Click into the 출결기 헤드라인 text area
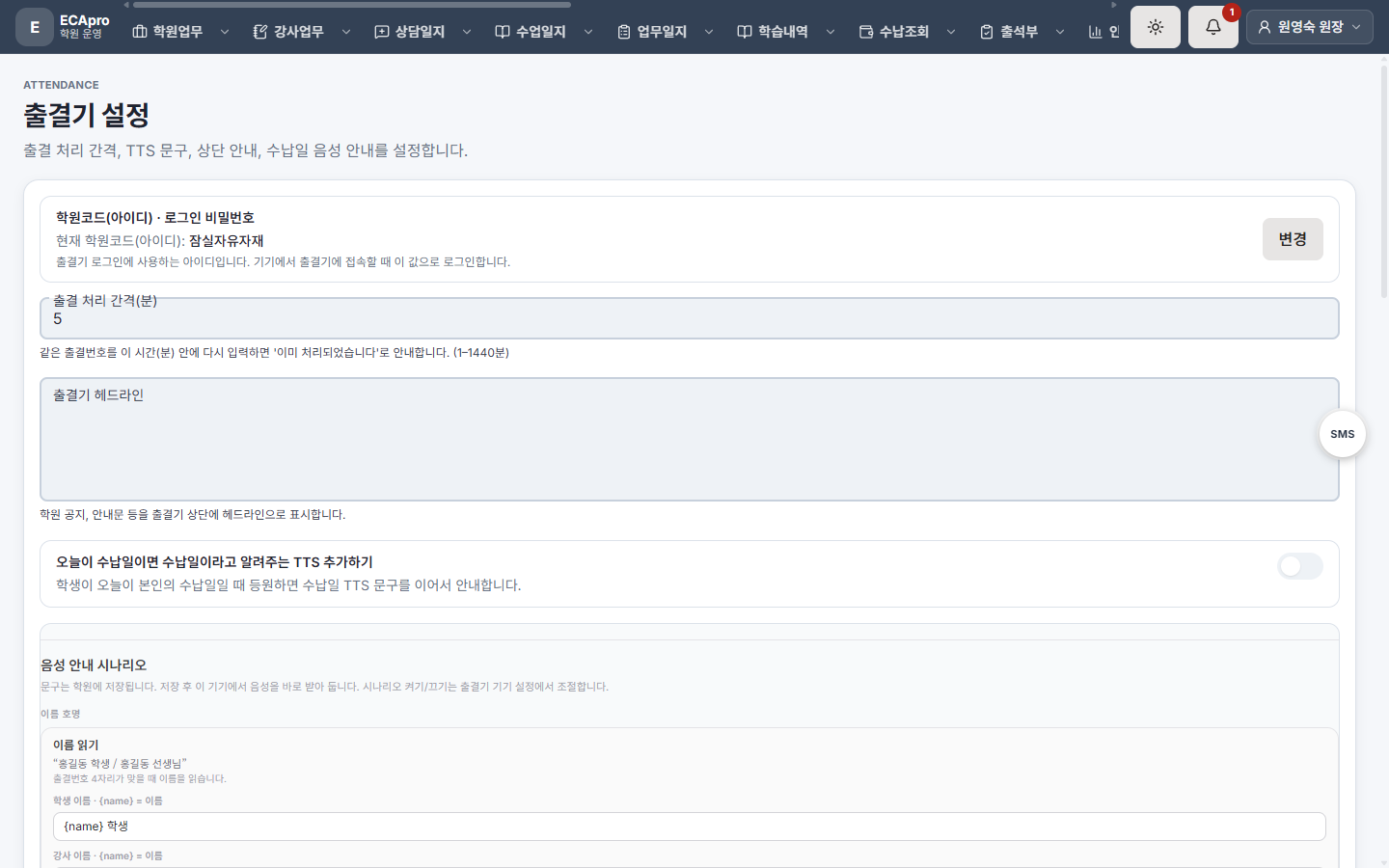Viewport: 1389px width, 868px height. (690, 439)
